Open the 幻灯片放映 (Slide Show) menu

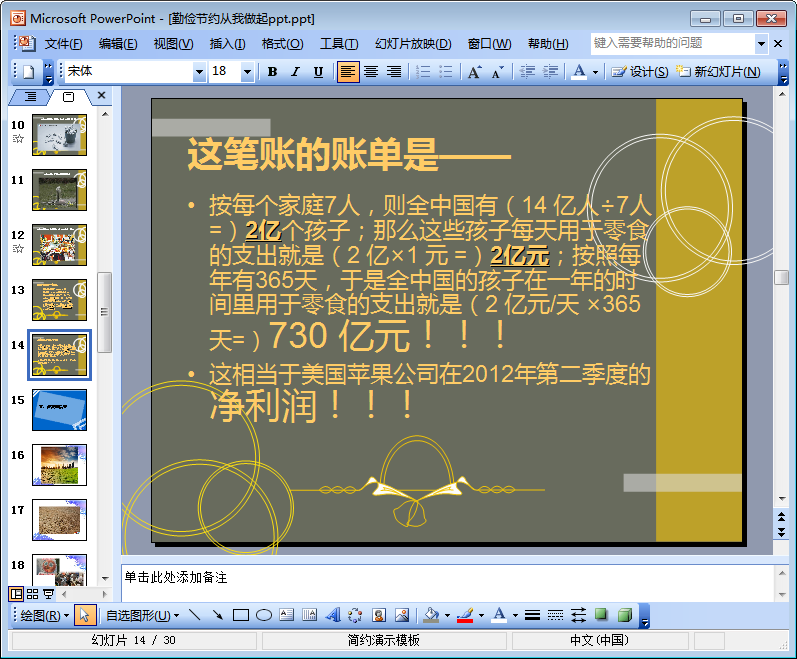pyautogui.click(x=413, y=44)
